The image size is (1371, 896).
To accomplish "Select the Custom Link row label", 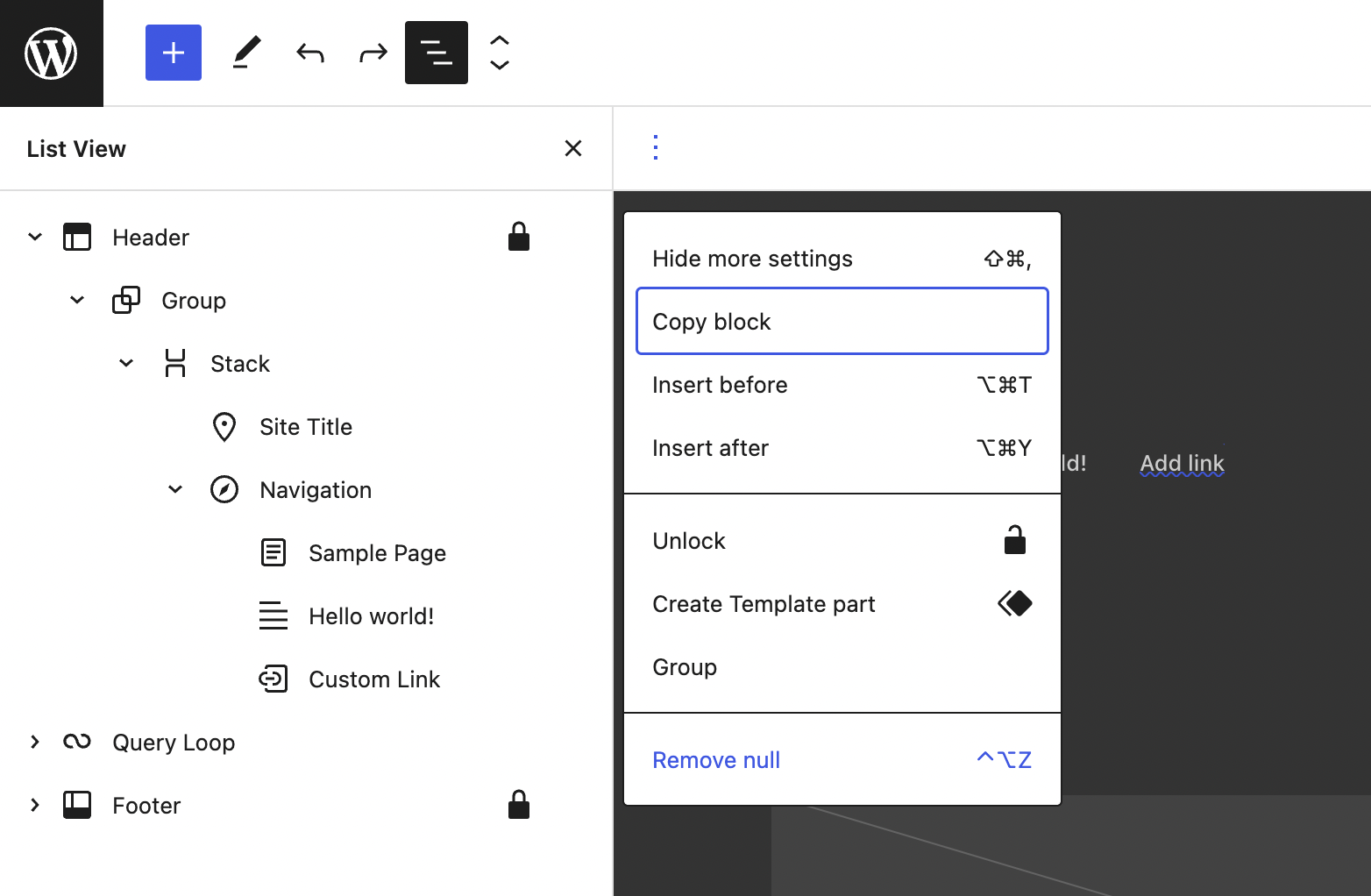I will point(374,679).
